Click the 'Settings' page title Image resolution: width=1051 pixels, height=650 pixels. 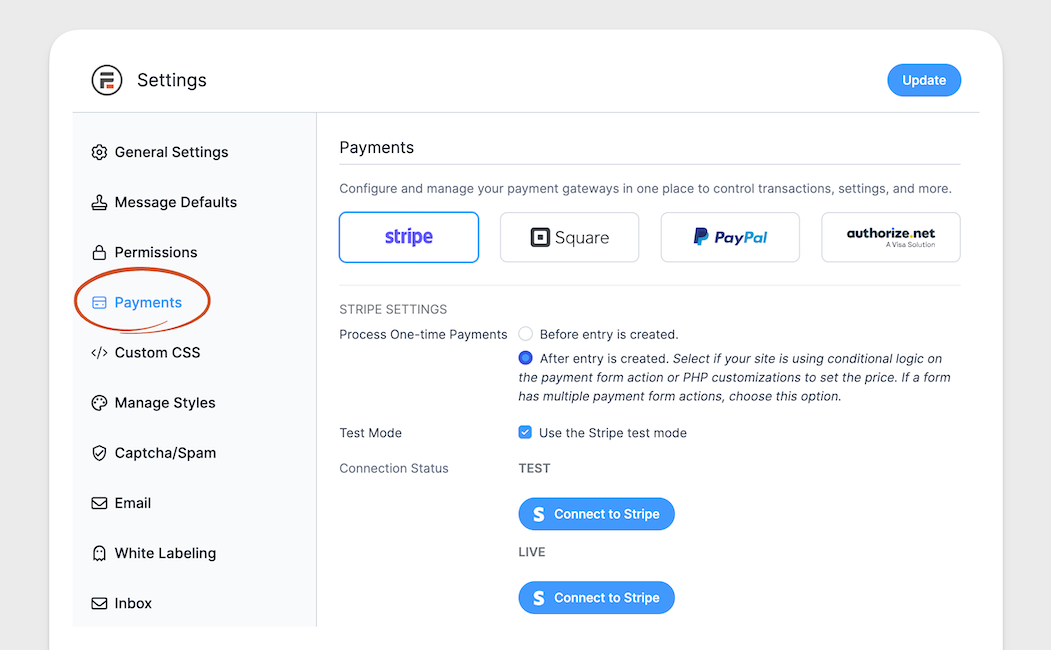pos(172,80)
